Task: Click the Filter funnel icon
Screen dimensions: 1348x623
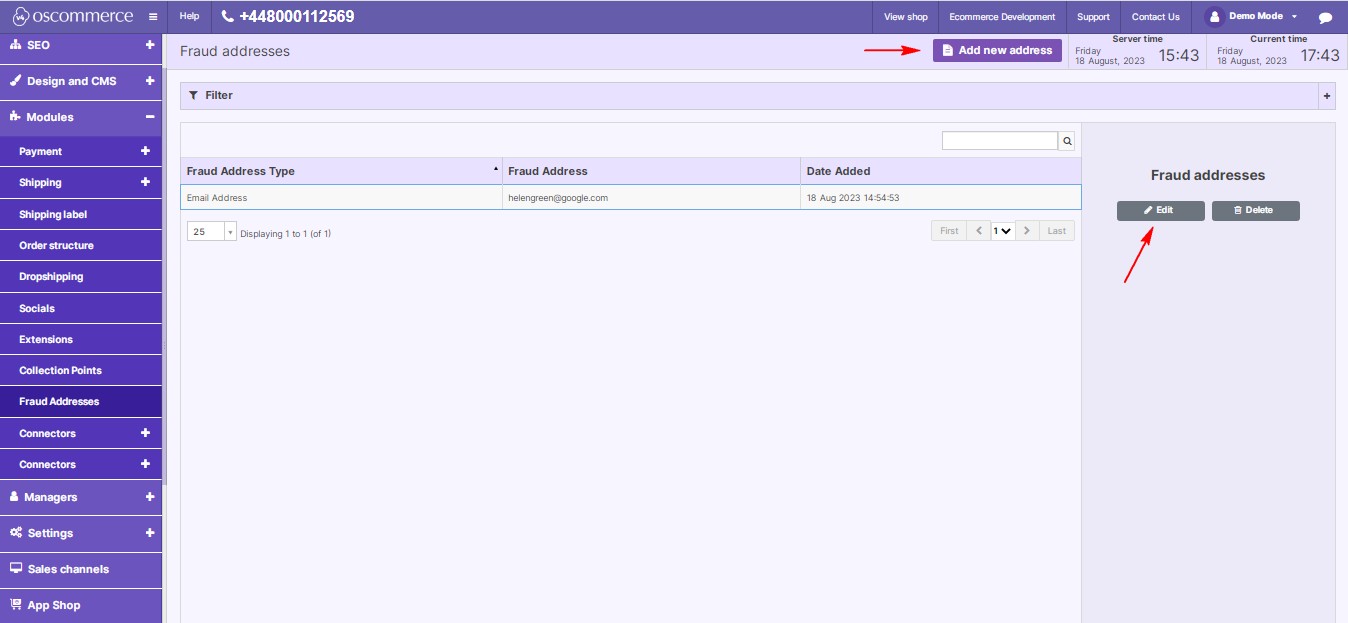Action: coord(193,96)
